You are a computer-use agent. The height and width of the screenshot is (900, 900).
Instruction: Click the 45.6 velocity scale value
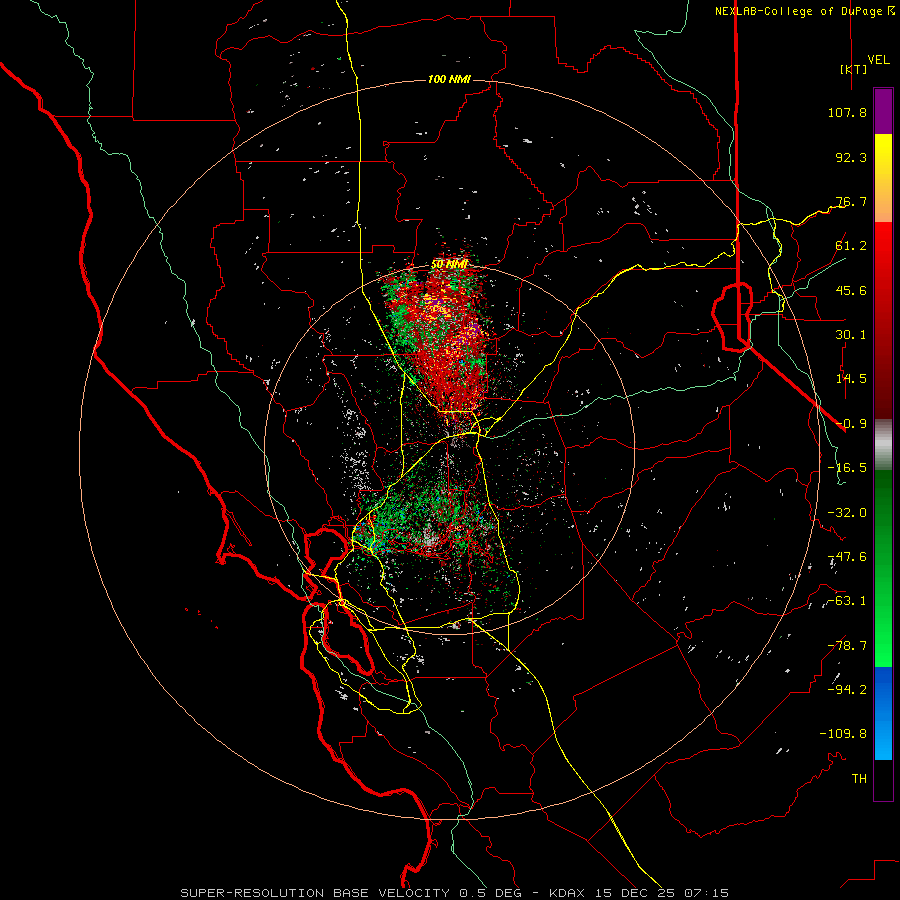851,290
